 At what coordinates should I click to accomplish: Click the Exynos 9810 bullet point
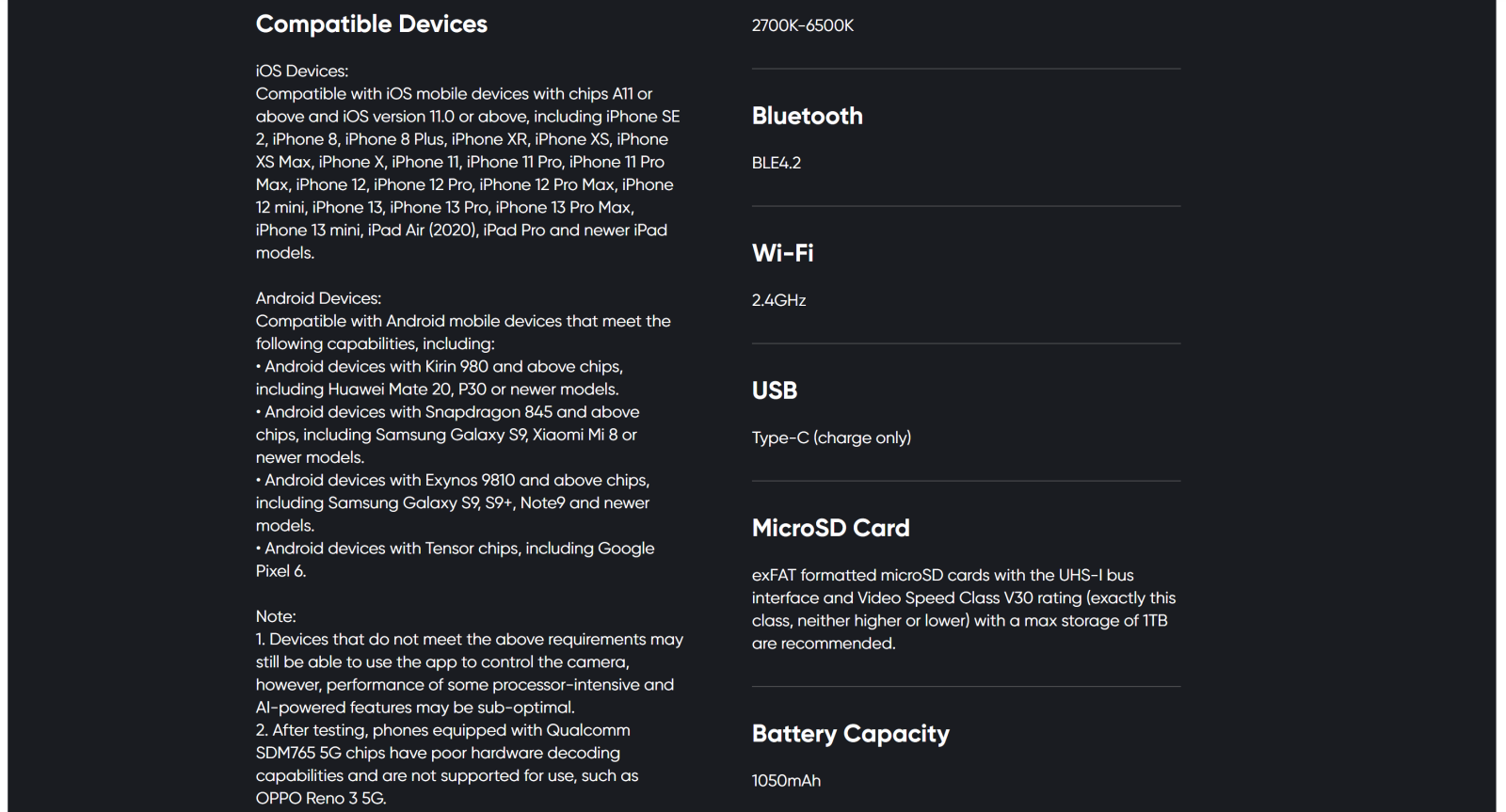coord(453,502)
